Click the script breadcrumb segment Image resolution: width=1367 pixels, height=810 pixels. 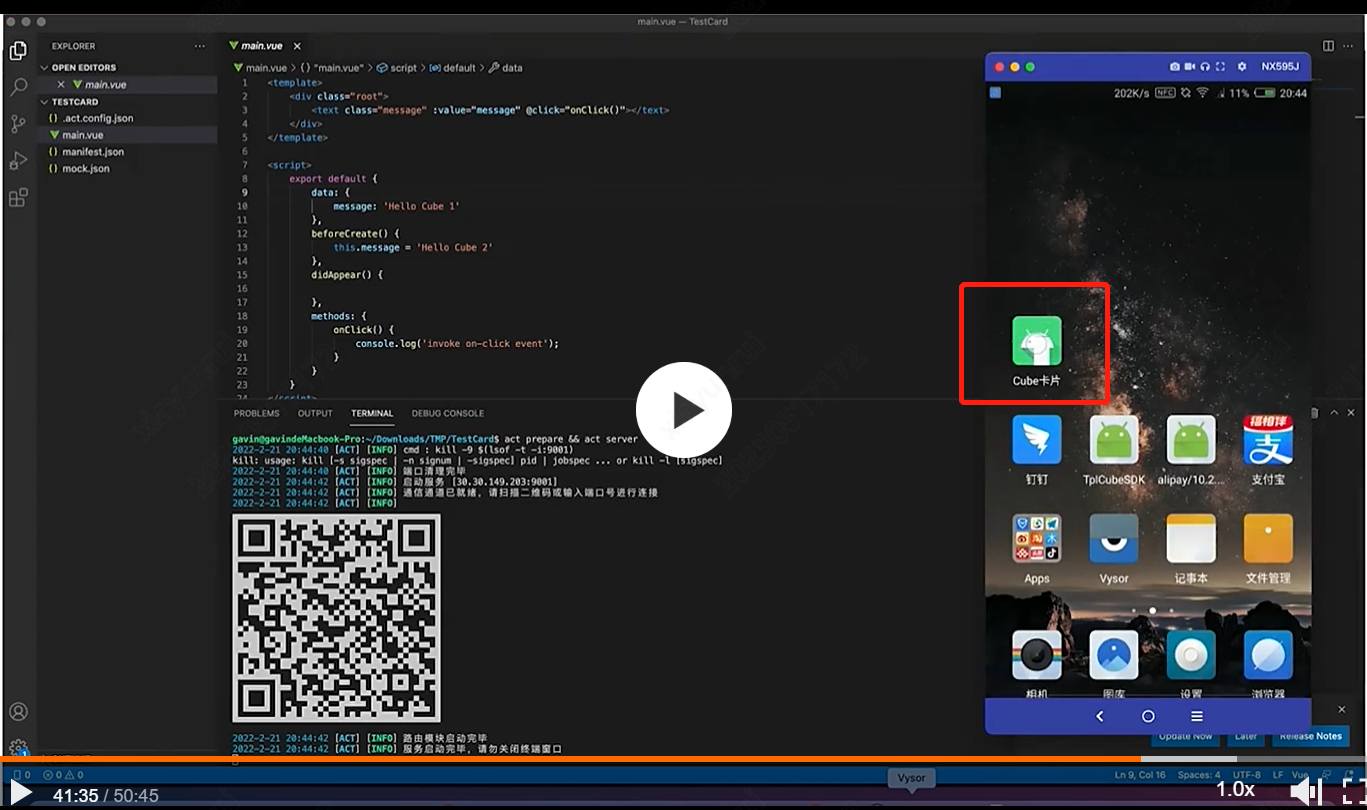[397, 68]
